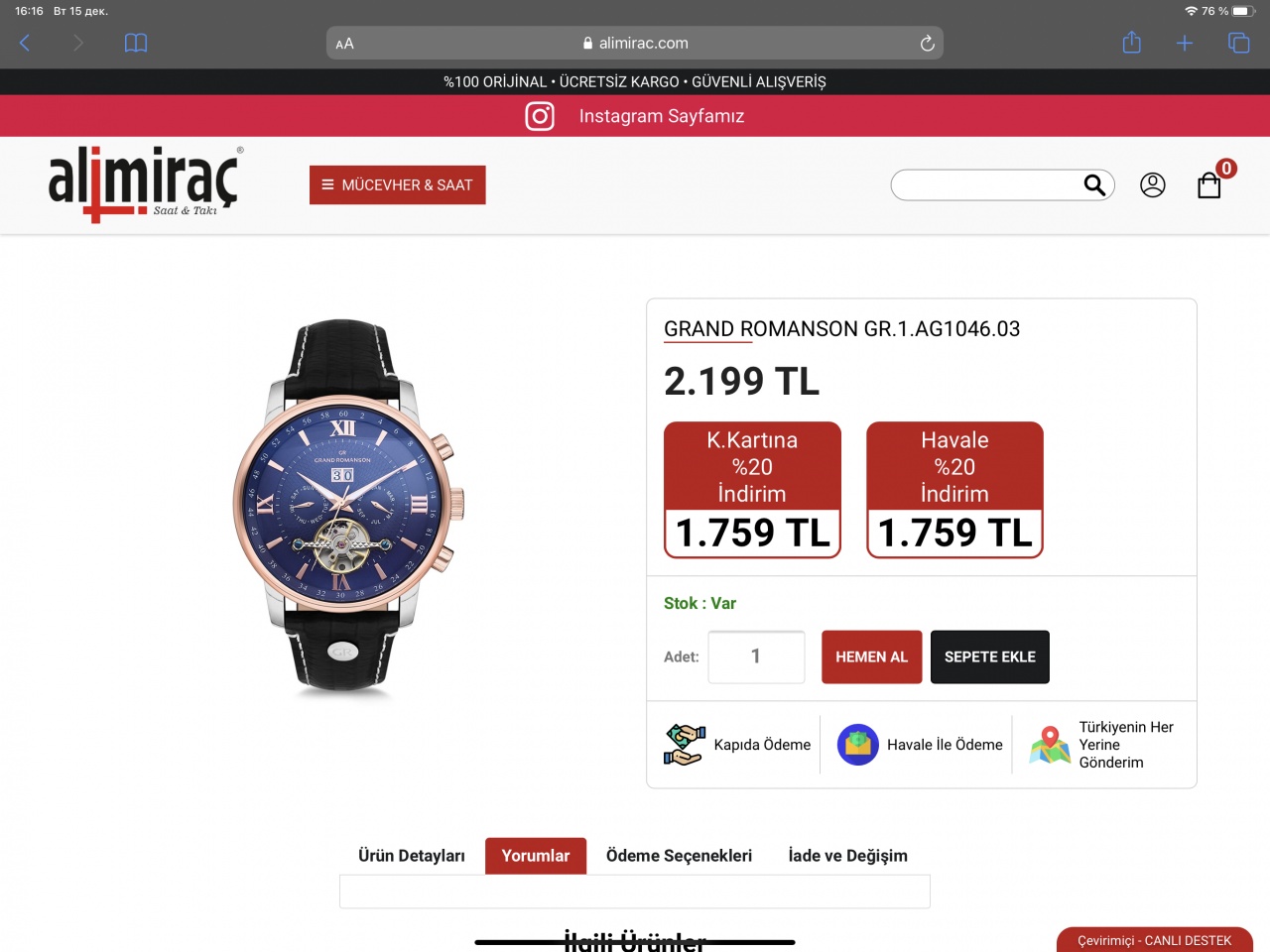Click the Adet quantity field
This screenshot has width=1270, height=952.
pyautogui.click(x=756, y=656)
